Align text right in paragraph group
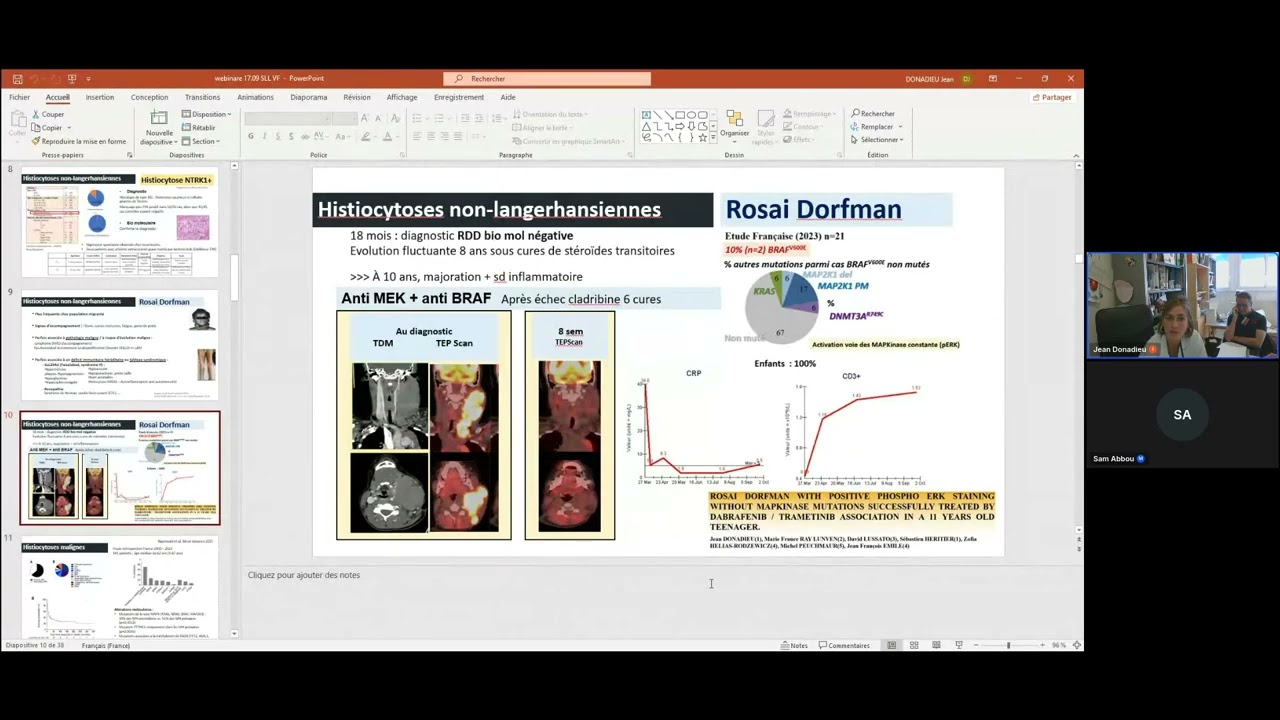Image resolution: width=1280 pixels, height=720 pixels. point(445,136)
